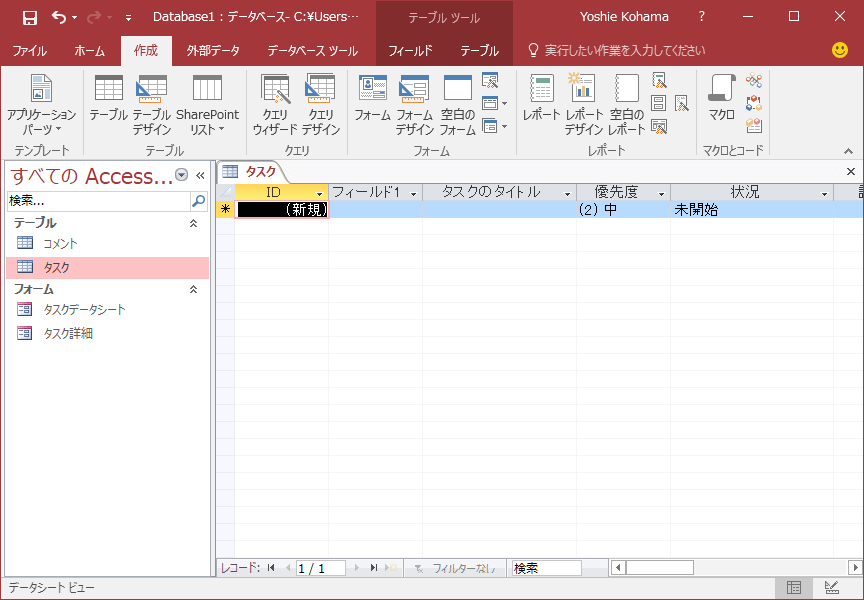This screenshot has width=864, height=600.
Task: Select the タスク詳細 form
Action: point(107,333)
